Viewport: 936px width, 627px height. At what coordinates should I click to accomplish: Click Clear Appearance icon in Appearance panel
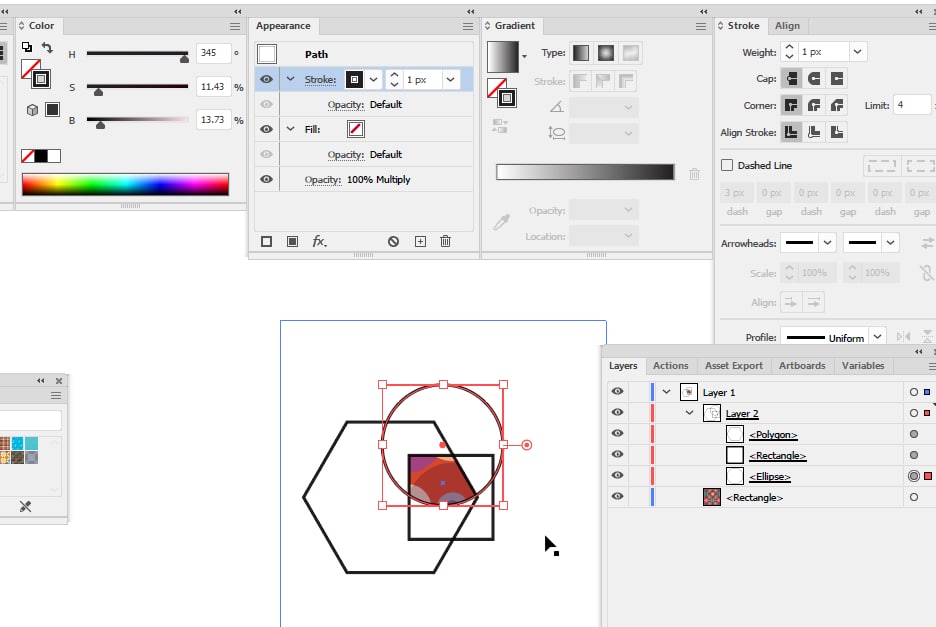pyautogui.click(x=394, y=241)
